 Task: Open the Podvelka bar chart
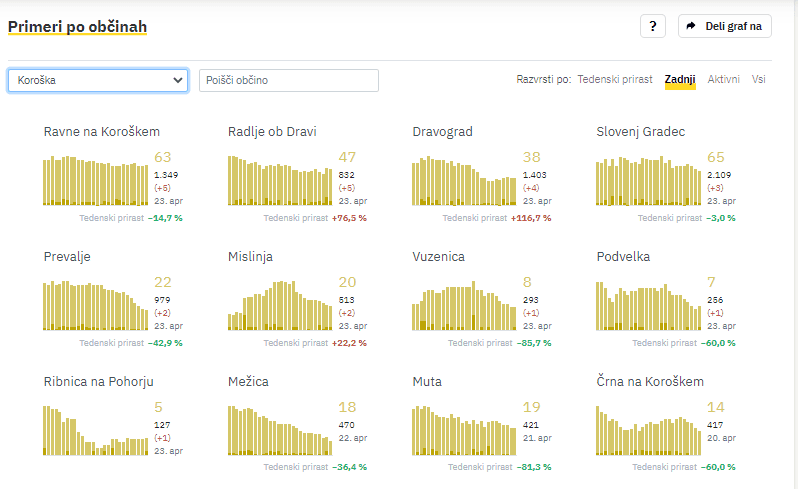(648, 306)
